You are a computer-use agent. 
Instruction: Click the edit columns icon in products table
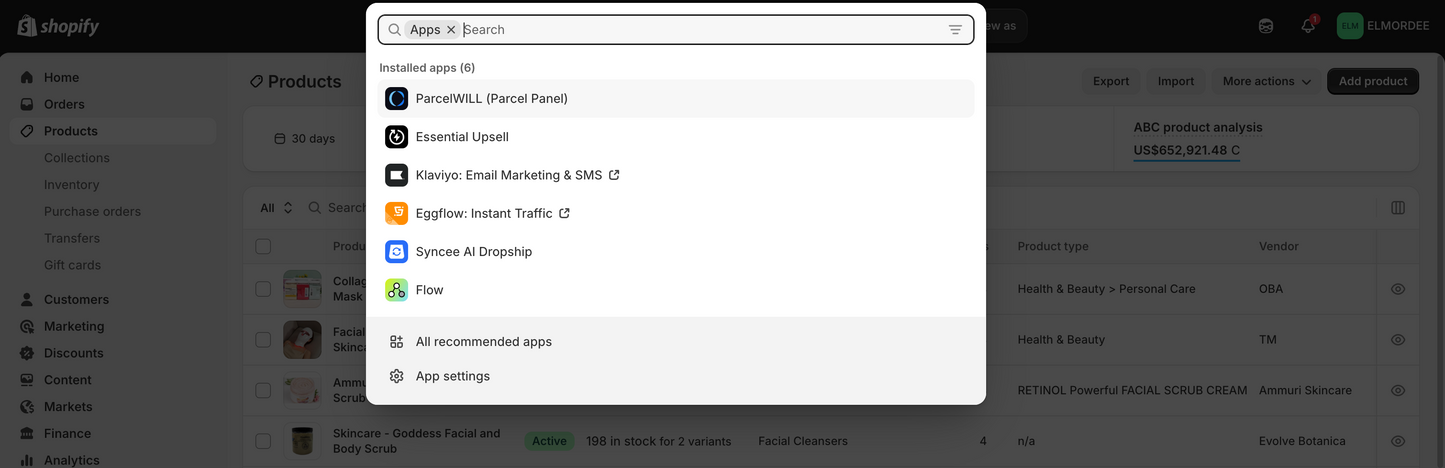click(1398, 208)
